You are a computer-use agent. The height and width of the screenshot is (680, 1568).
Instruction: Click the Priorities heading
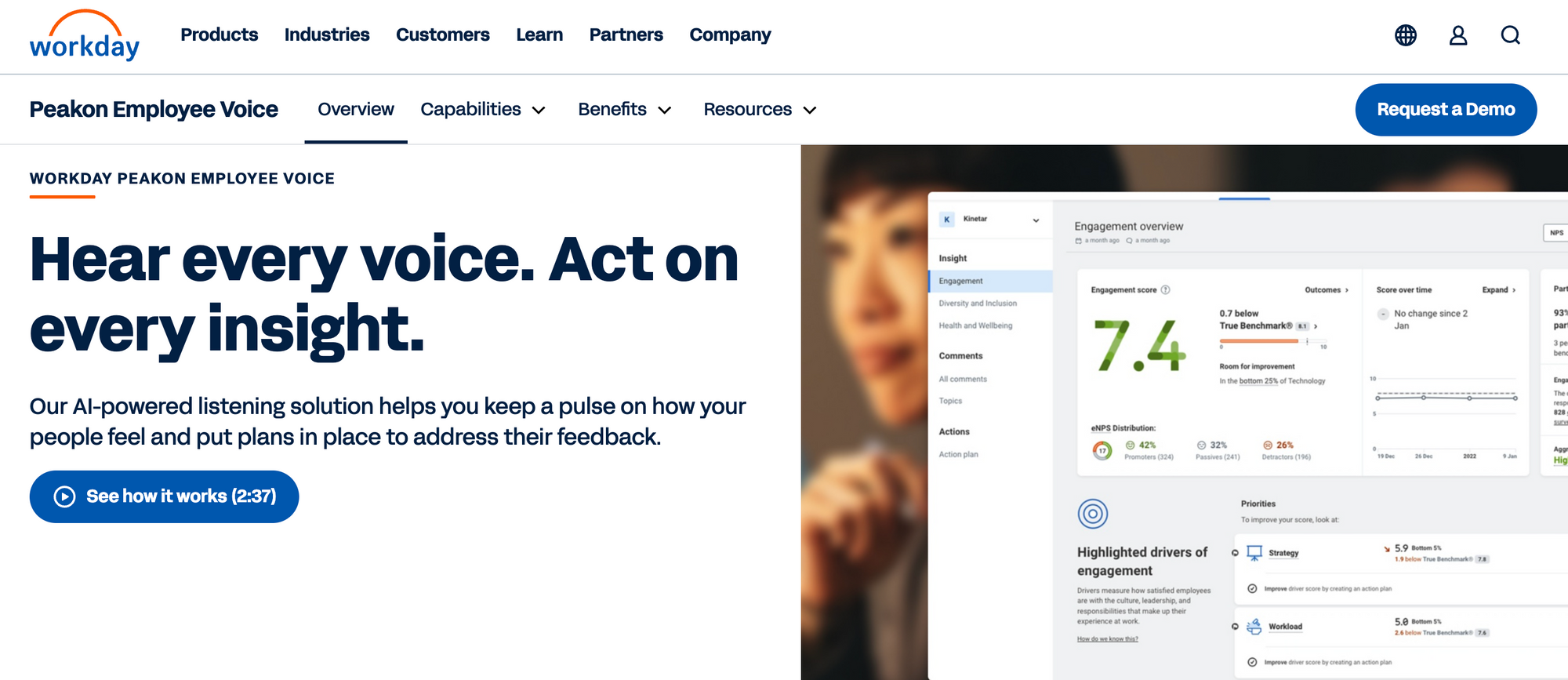(x=1258, y=504)
